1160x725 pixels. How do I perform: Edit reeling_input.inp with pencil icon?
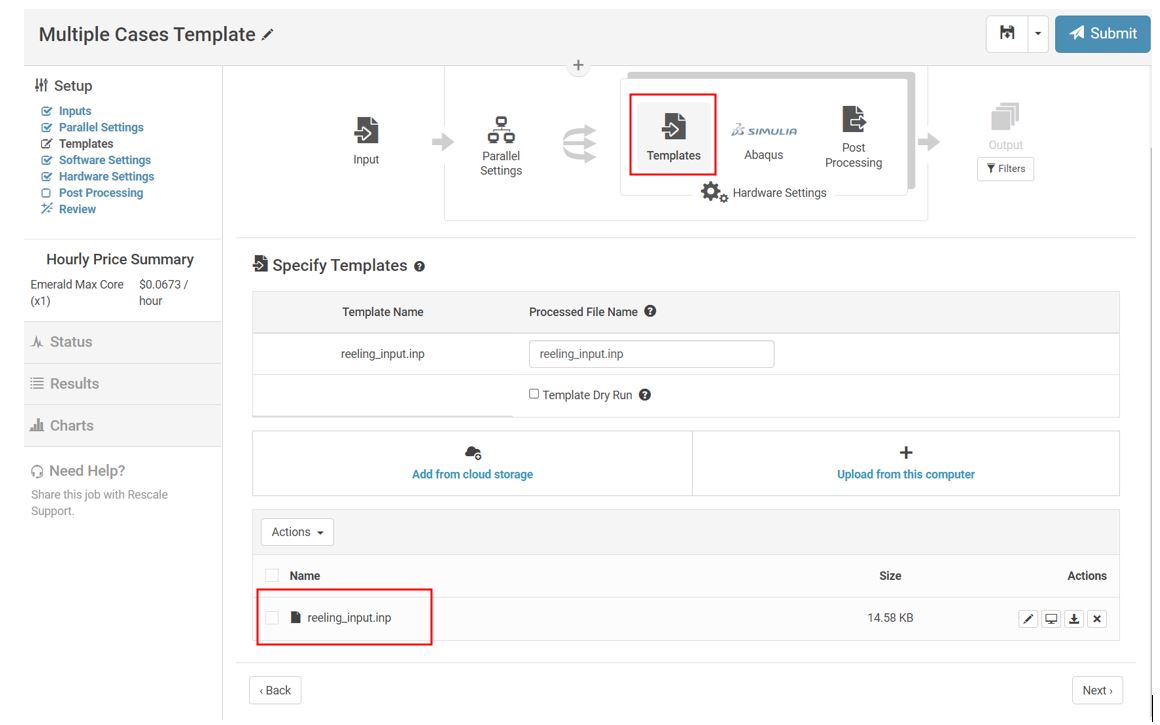click(x=1028, y=618)
